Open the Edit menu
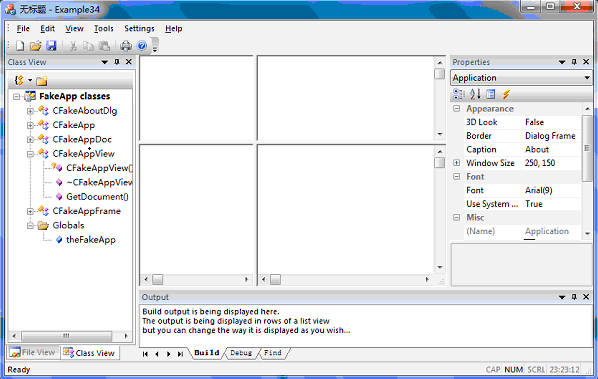 coord(47,29)
